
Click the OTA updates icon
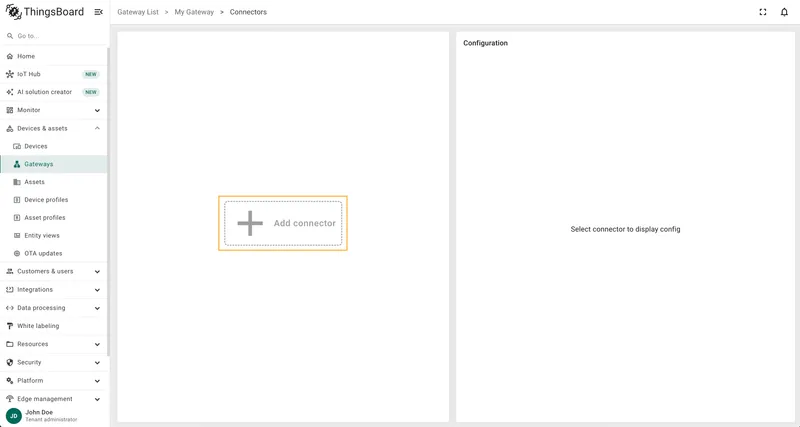[17, 253]
